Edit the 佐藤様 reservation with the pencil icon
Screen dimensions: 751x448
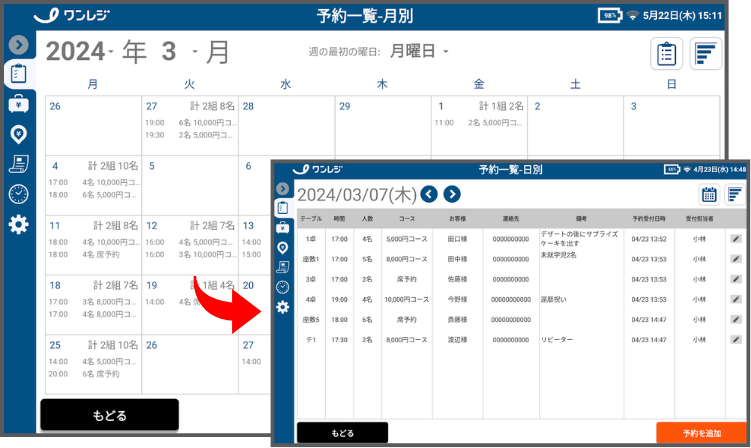pos(736,279)
